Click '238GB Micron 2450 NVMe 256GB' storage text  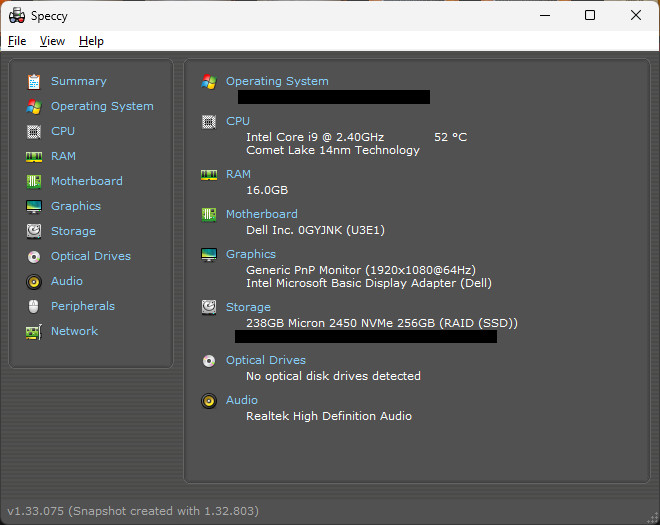pyautogui.click(x=341, y=323)
